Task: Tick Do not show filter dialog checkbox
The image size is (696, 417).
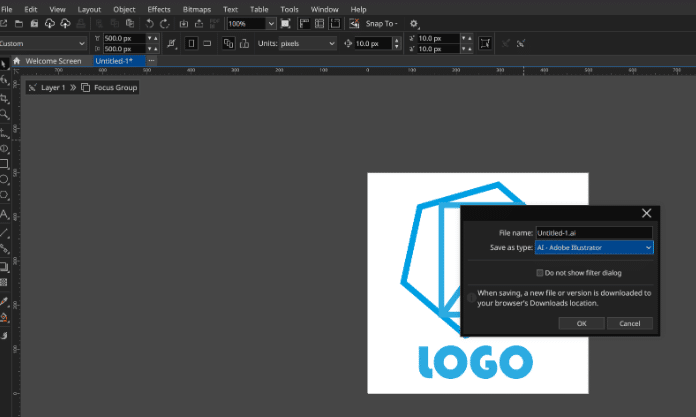Action: click(540, 273)
